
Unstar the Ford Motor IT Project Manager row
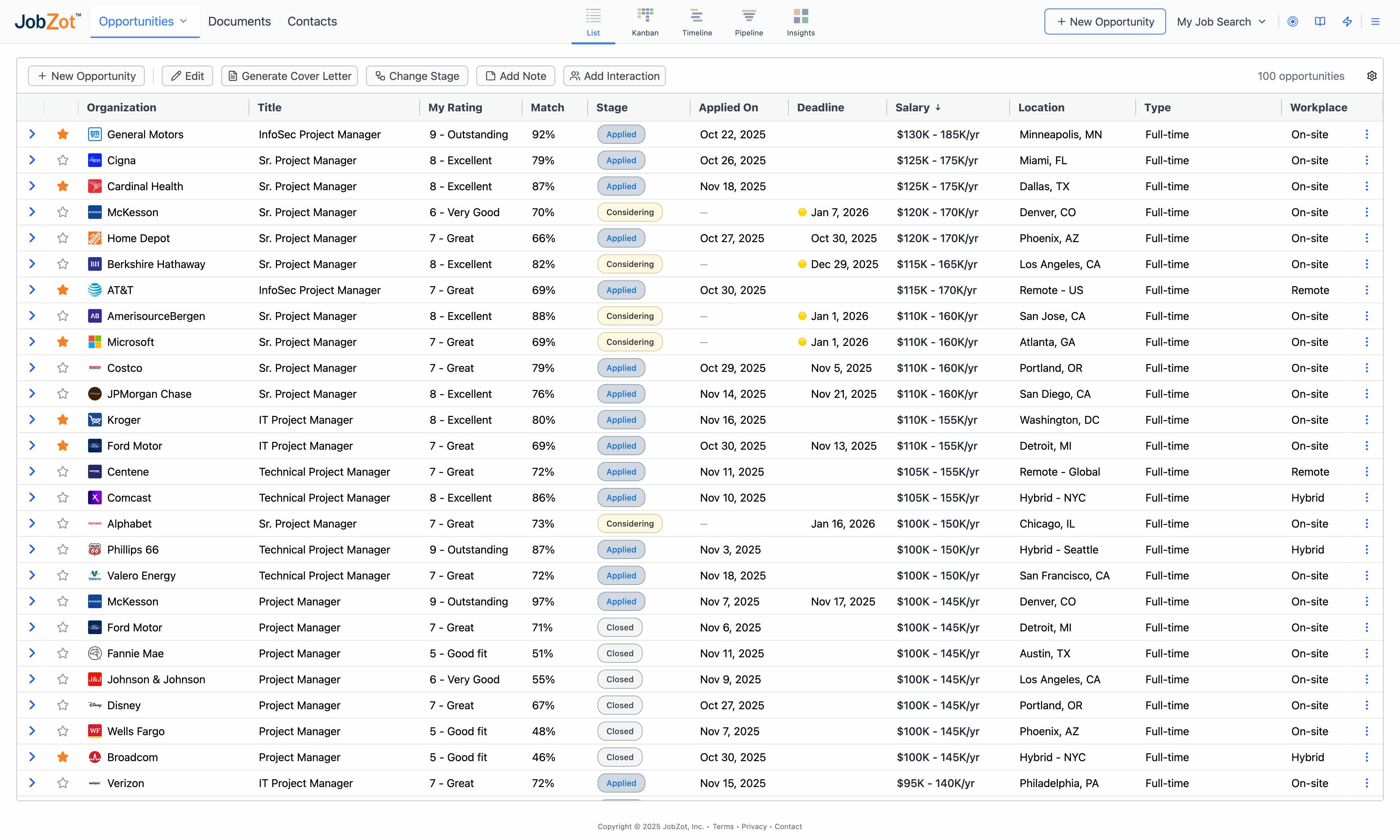tap(63, 446)
